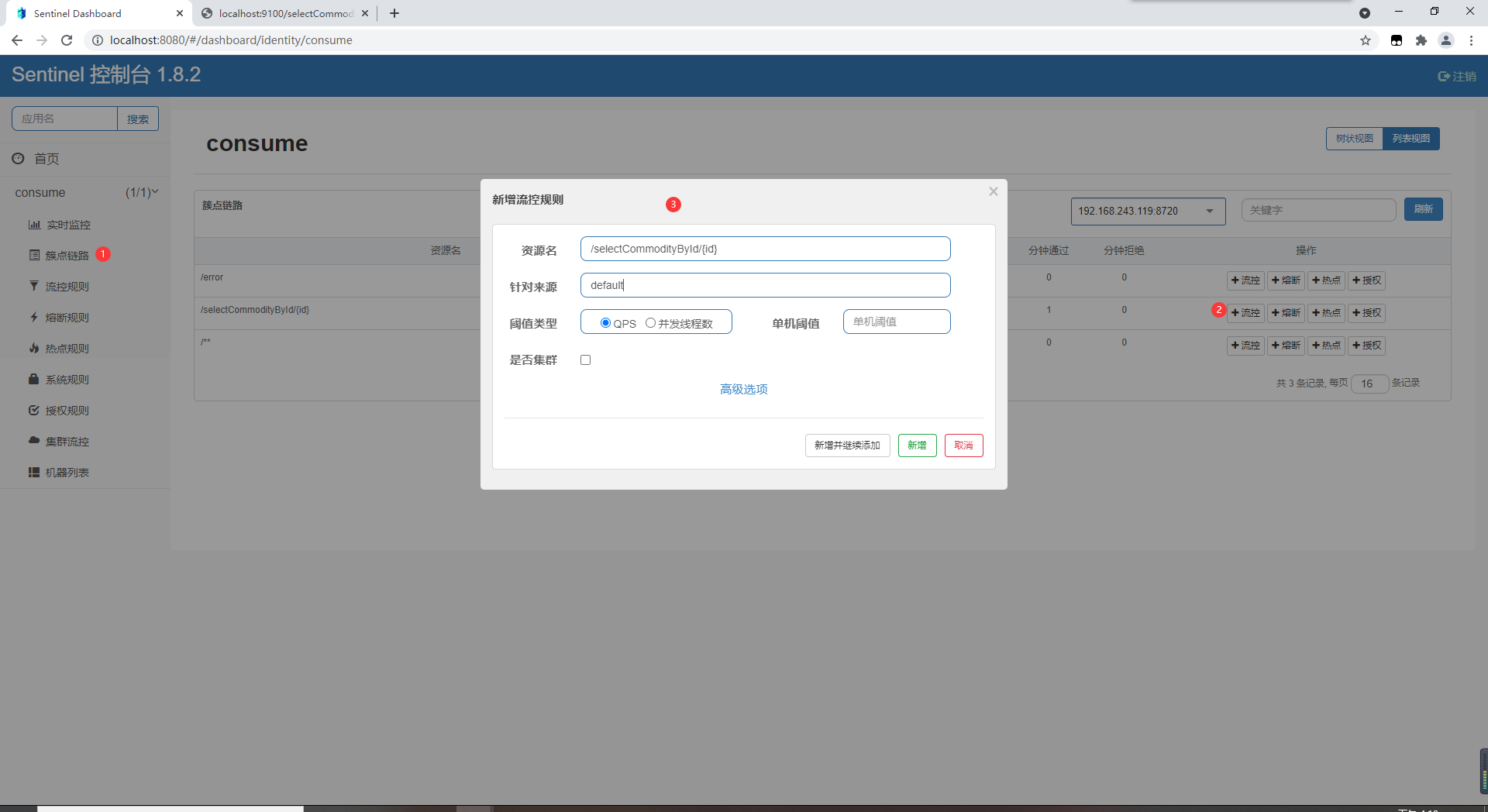Click the 搜索 search button
1488x812 pixels.
(138, 119)
